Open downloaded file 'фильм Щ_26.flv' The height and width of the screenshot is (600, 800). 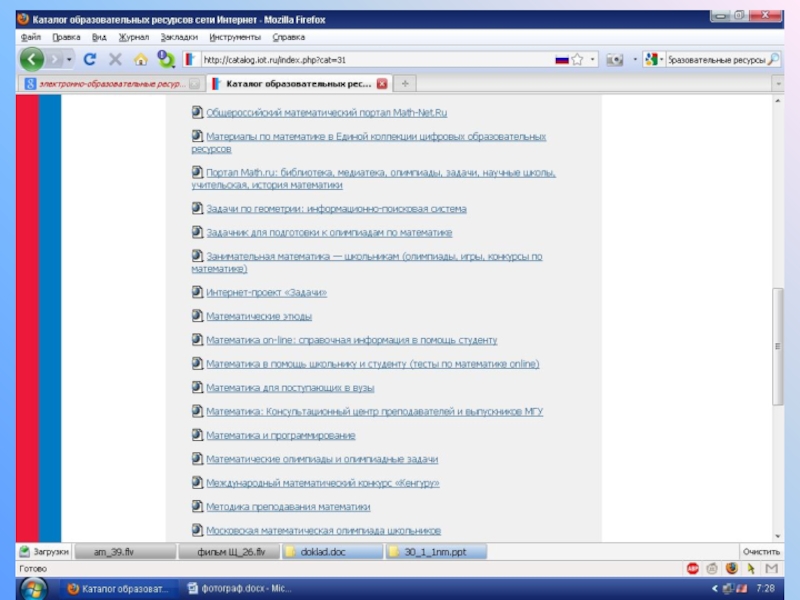click(229, 552)
